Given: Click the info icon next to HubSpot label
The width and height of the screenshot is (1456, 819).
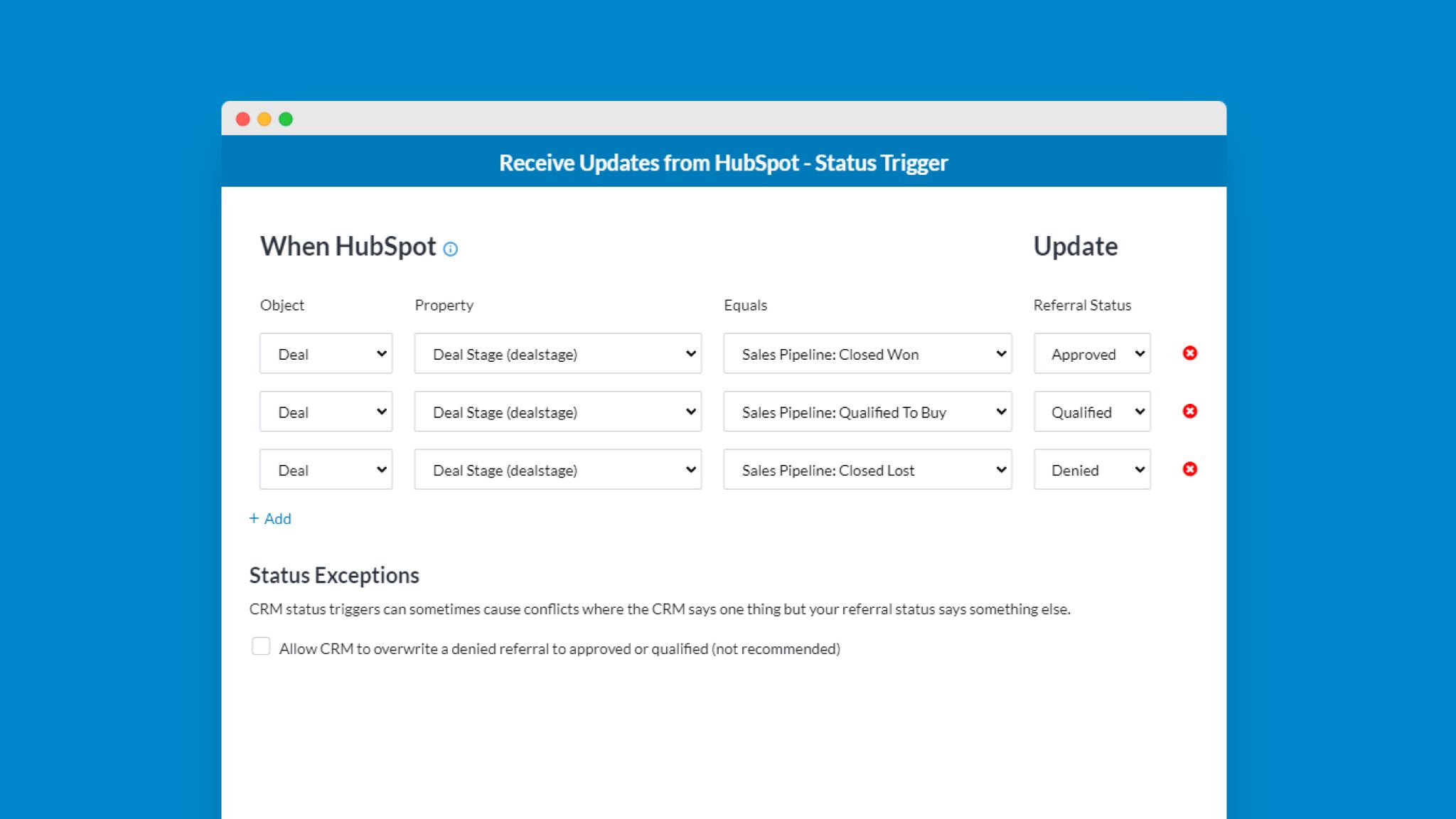Looking at the screenshot, I should (x=451, y=249).
